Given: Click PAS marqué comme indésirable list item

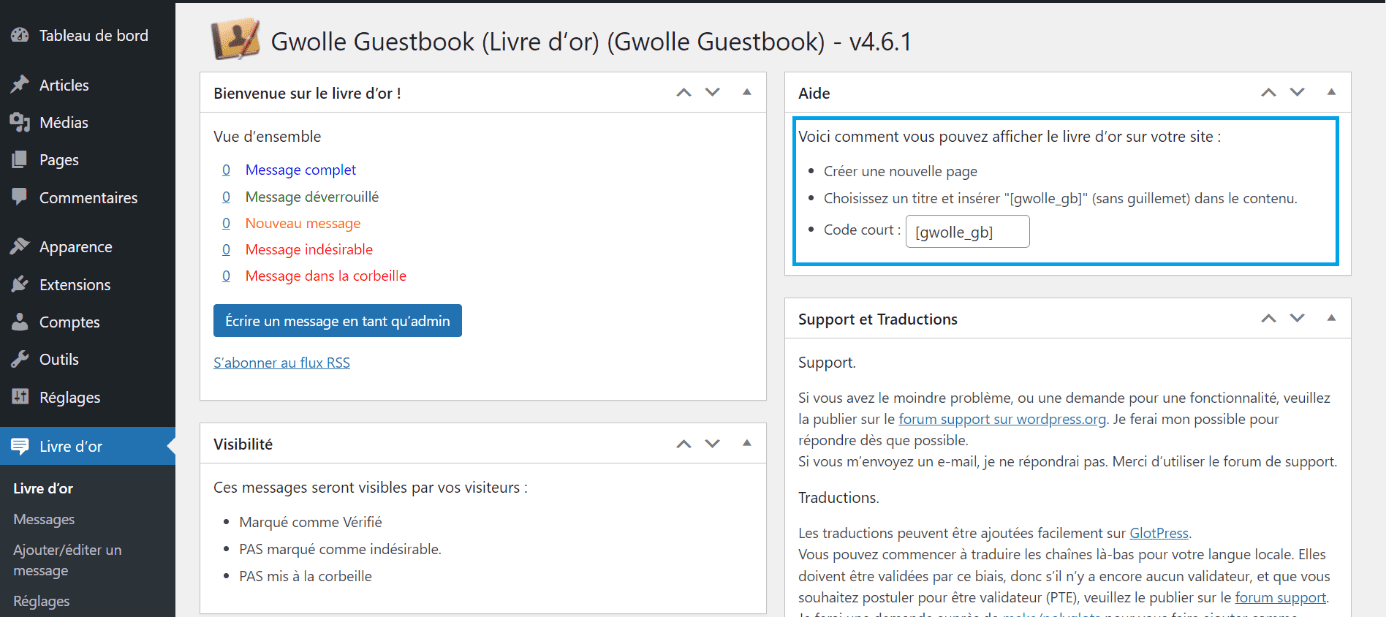Looking at the screenshot, I should [x=340, y=549].
